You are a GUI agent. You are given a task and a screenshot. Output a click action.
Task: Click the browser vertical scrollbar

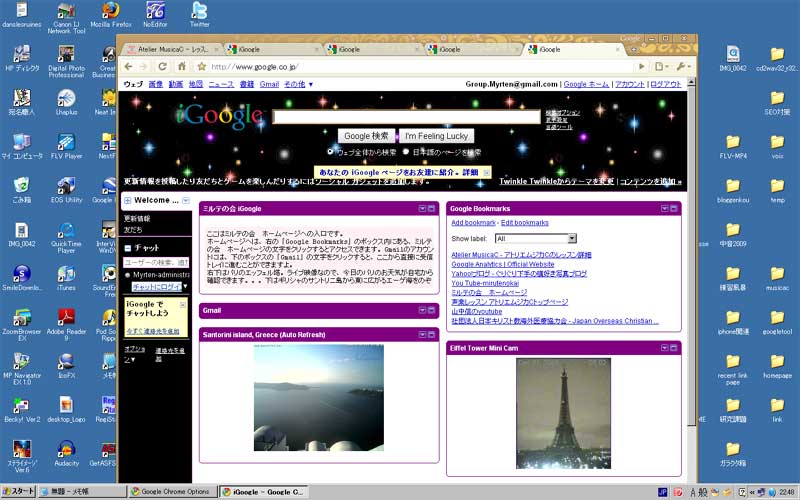click(x=692, y=255)
